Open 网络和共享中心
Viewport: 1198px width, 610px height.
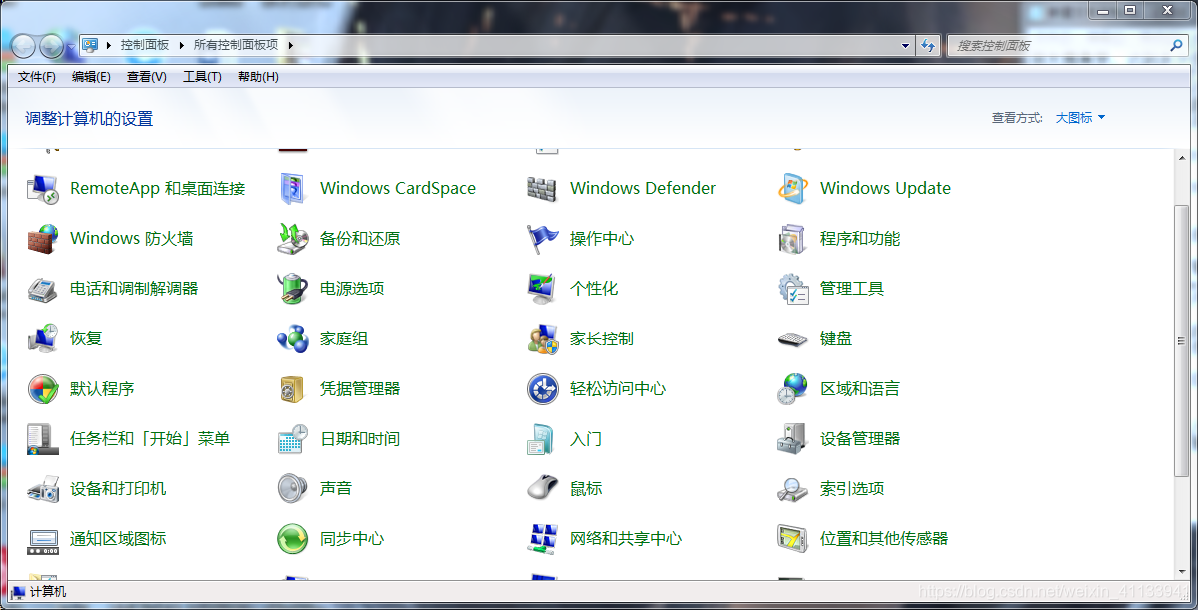pos(624,538)
